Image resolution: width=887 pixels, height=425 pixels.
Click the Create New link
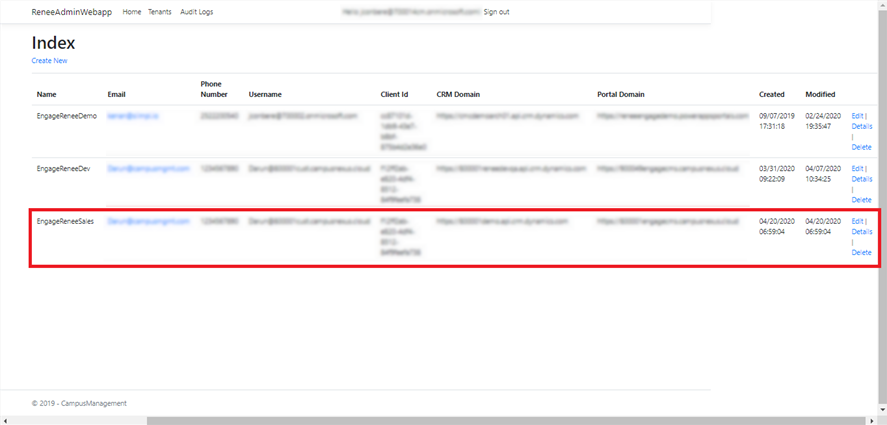coord(49,61)
